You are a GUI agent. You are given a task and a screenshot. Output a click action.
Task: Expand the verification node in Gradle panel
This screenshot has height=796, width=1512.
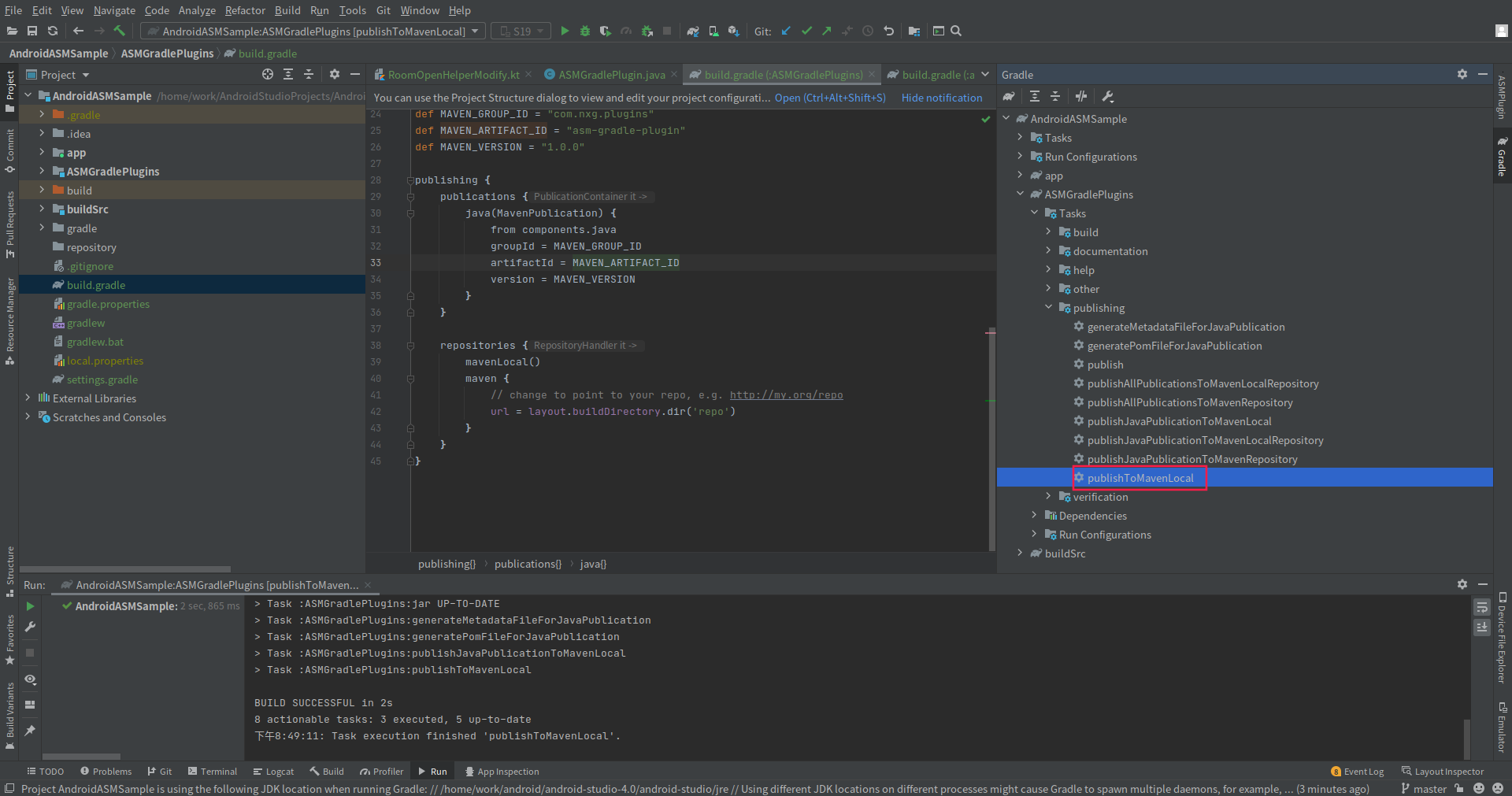(x=1048, y=496)
